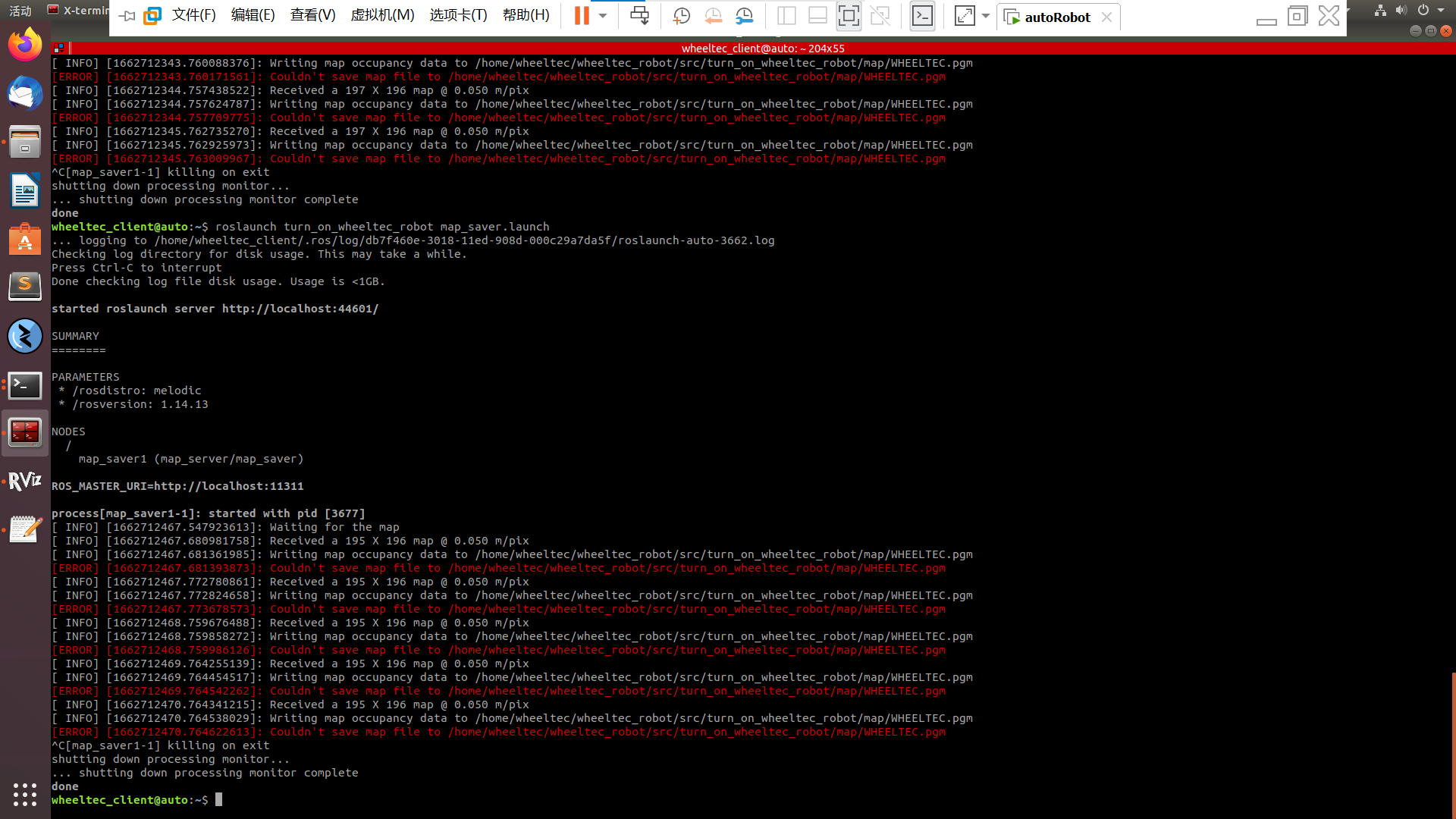Click 'started roslaunch server http://localhost:44601/'
This screenshot has width=1456, height=819.
[215, 309]
